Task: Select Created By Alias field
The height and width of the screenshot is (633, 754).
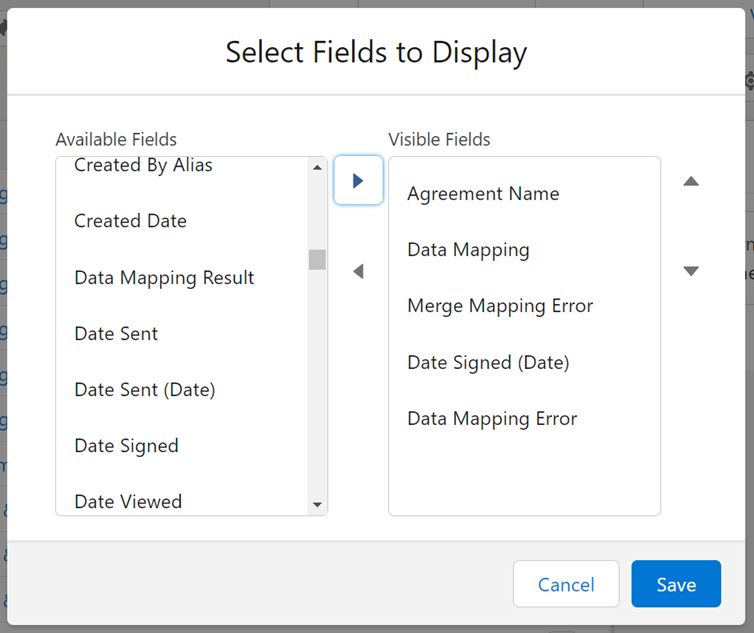Action: point(143,166)
